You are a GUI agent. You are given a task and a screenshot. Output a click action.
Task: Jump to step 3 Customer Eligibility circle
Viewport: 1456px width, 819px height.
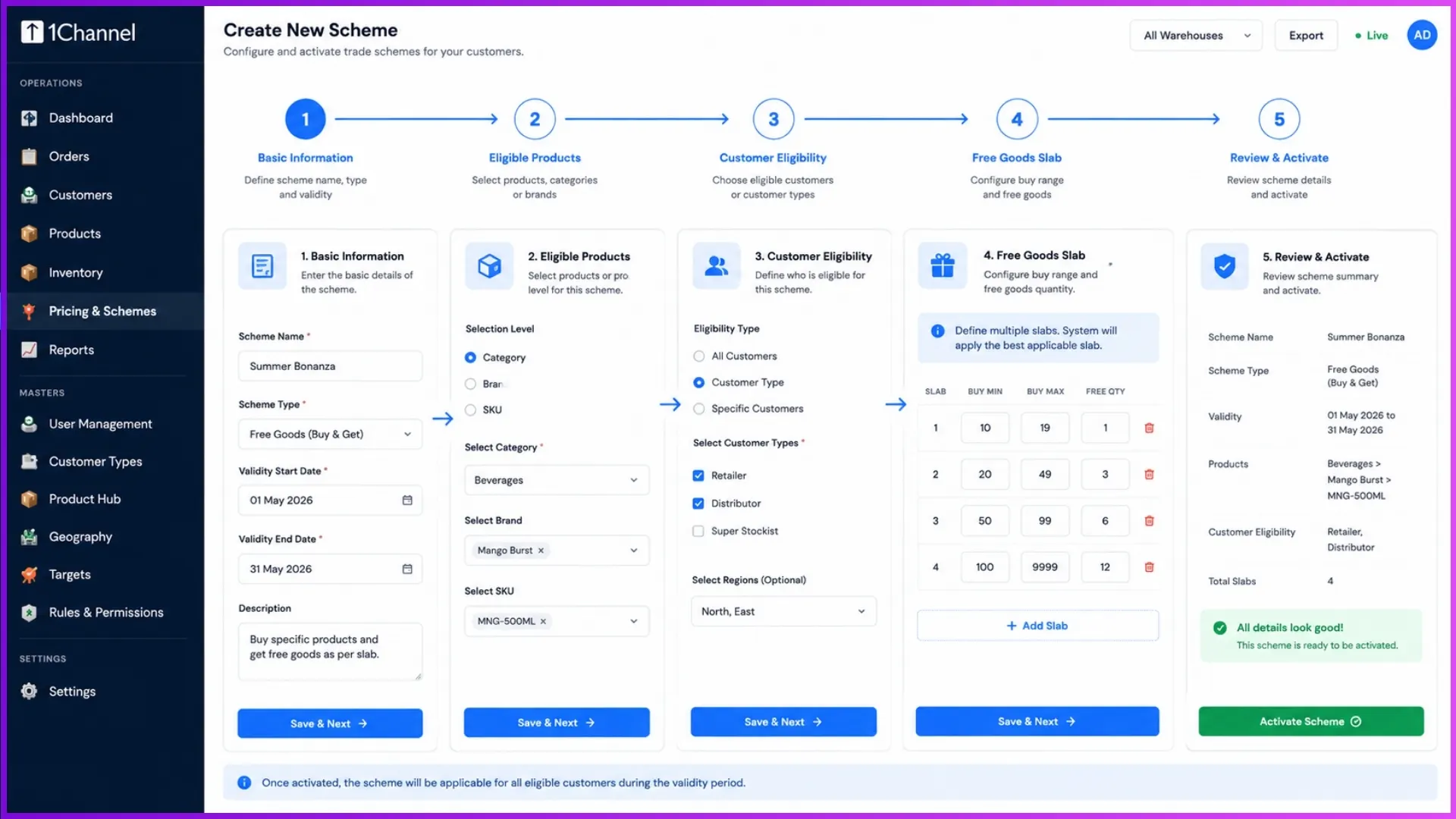(x=773, y=119)
